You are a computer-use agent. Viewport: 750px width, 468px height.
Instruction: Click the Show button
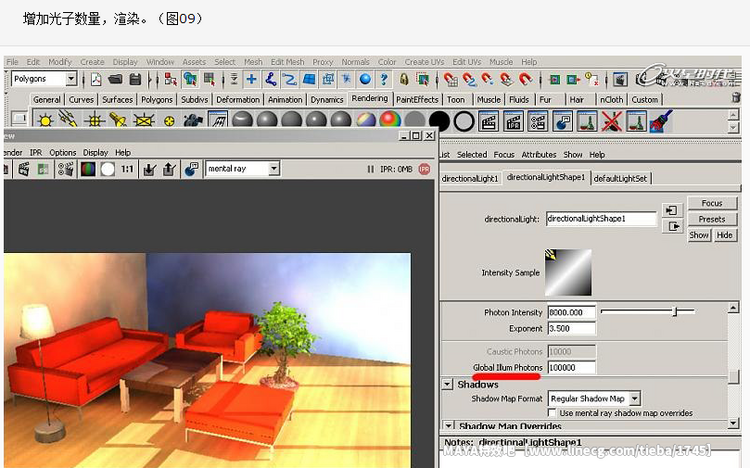coord(699,235)
